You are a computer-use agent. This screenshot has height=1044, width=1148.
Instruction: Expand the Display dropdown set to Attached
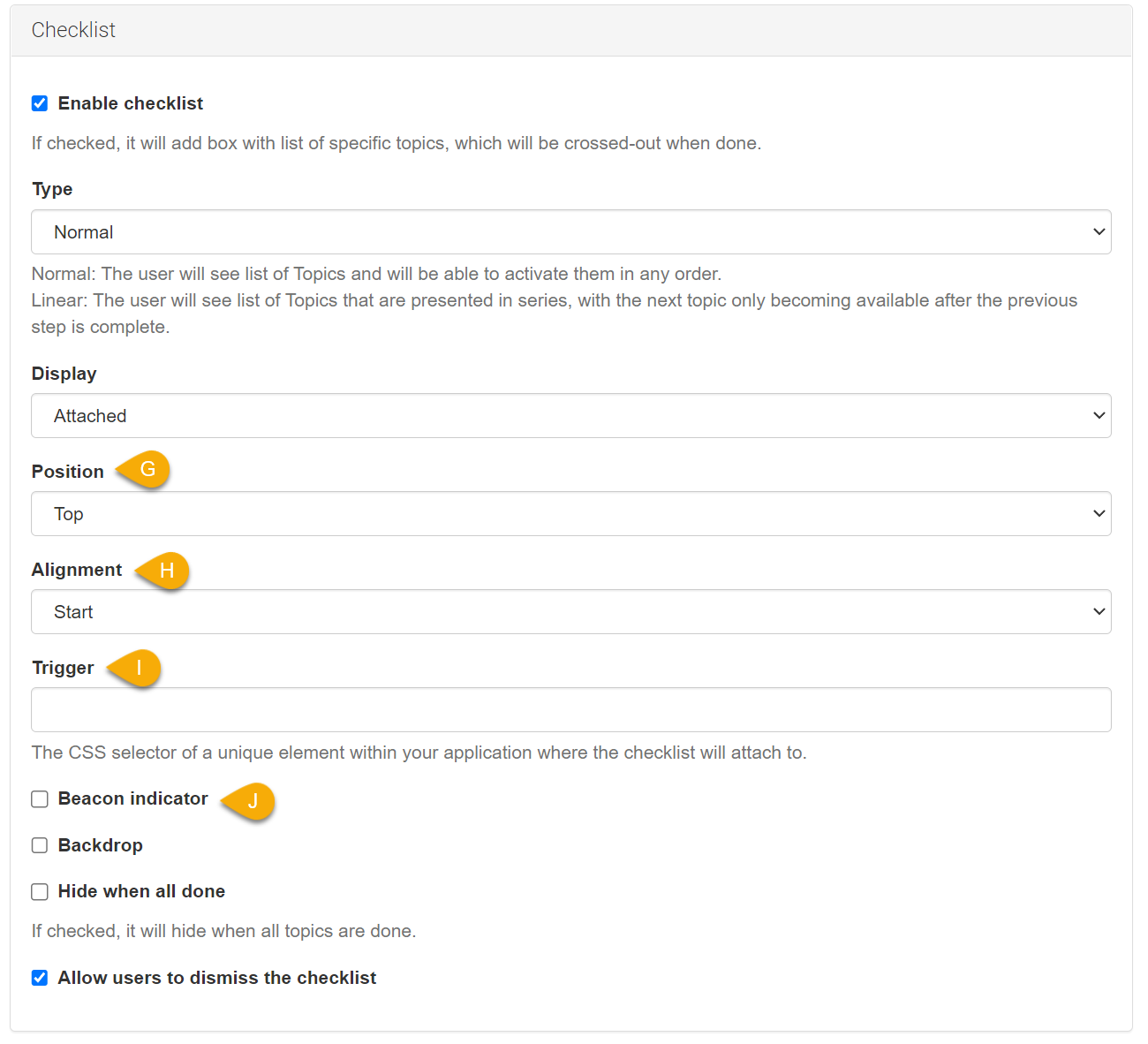click(570, 416)
